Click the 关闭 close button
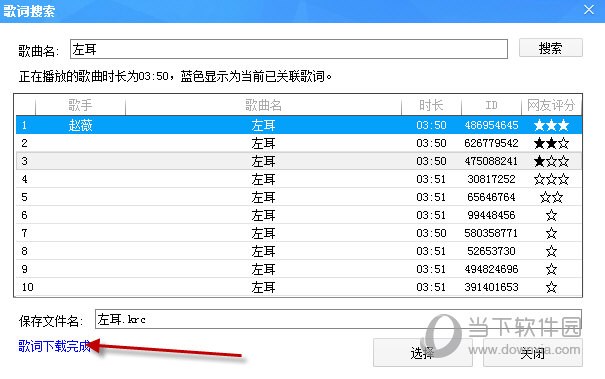605x379 pixels. tap(532, 353)
